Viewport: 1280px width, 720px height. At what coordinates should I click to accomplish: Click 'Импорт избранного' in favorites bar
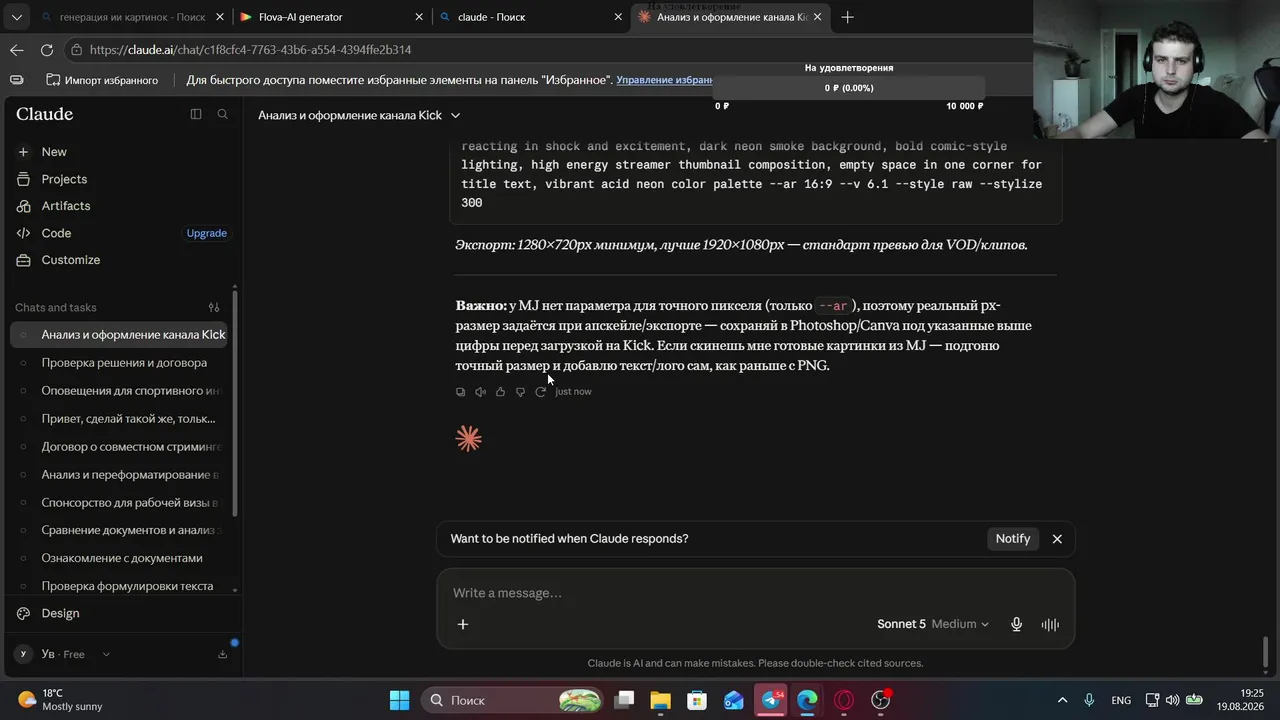click(x=102, y=80)
